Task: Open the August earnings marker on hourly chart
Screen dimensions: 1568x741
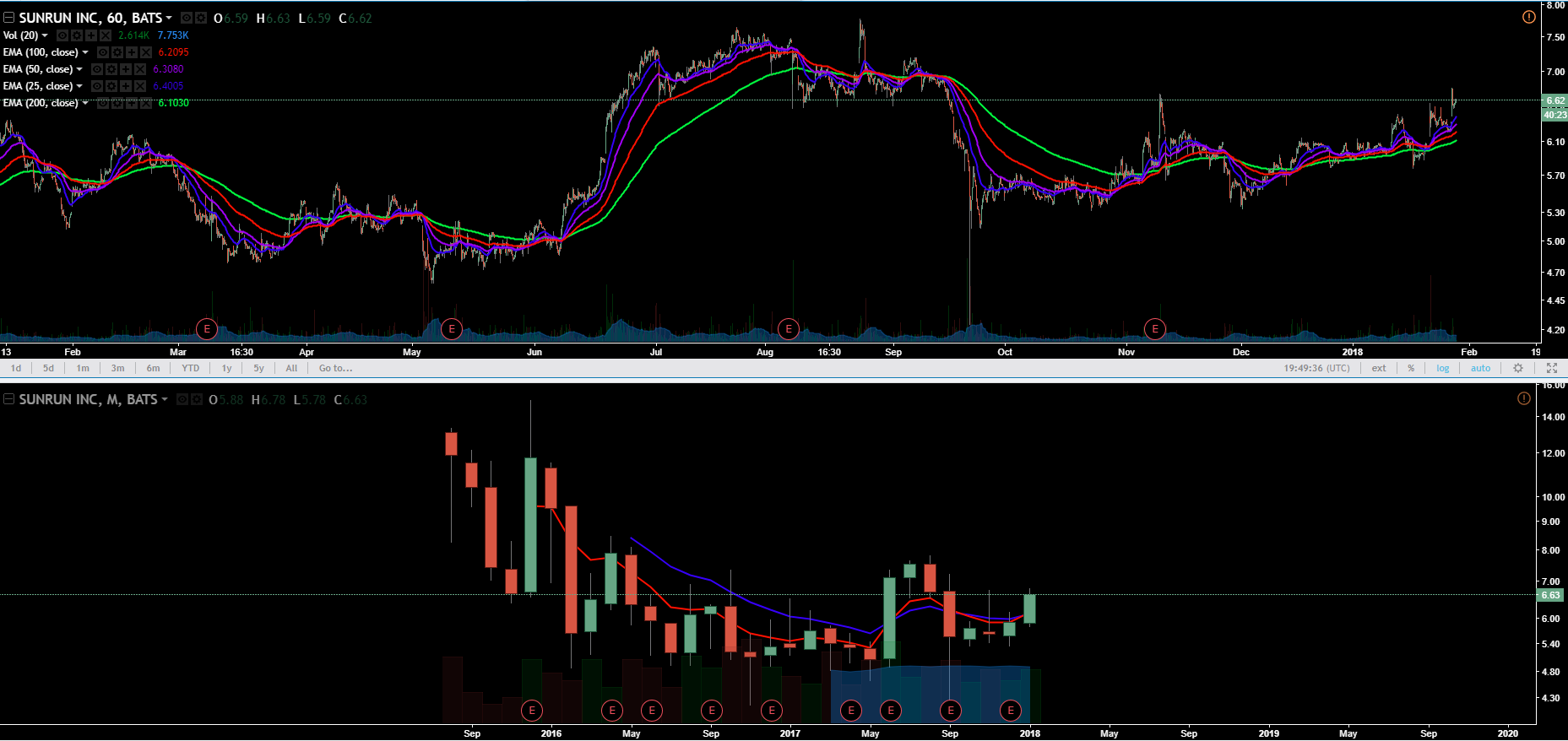Action: [789, 329]
